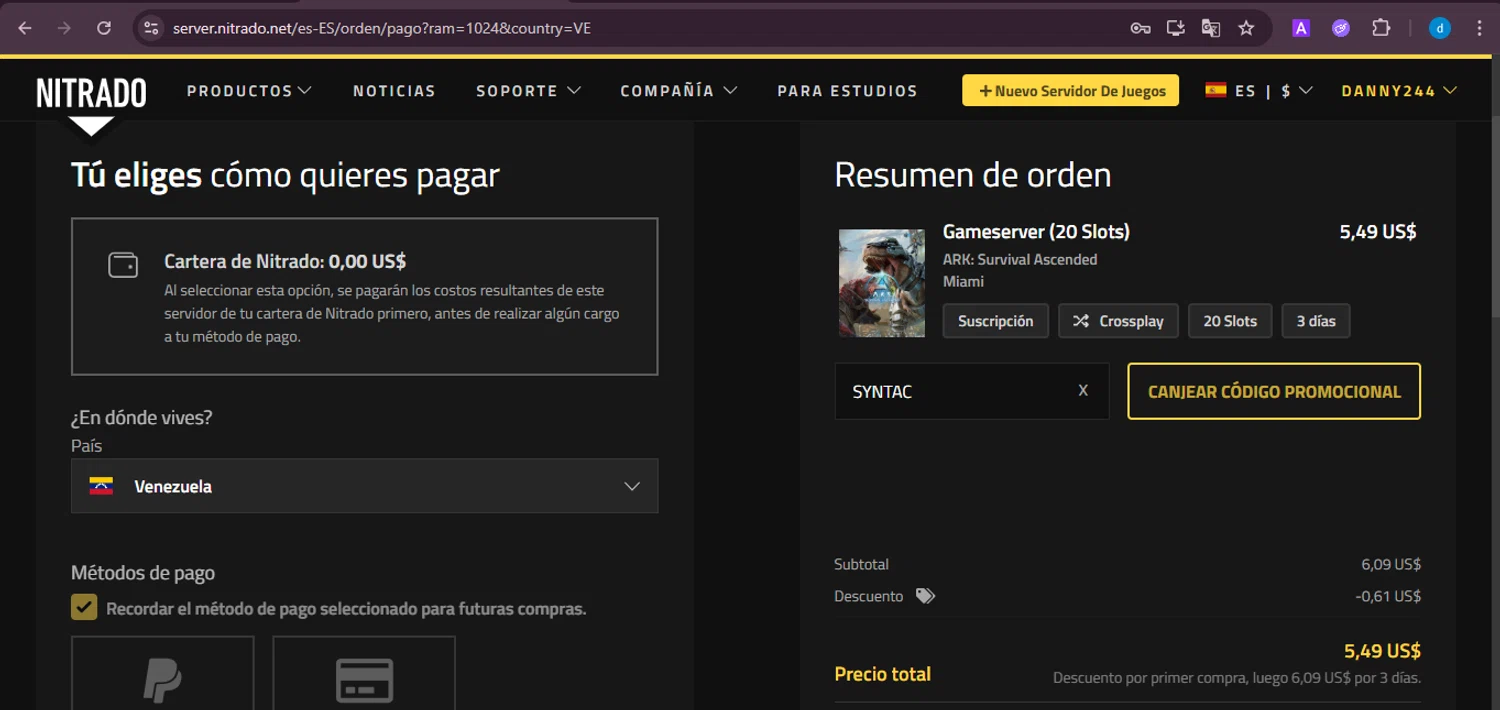Screen dimensions: 1500x710
Task: Click the Suscripción tag
Action: (x=995, y=321)
